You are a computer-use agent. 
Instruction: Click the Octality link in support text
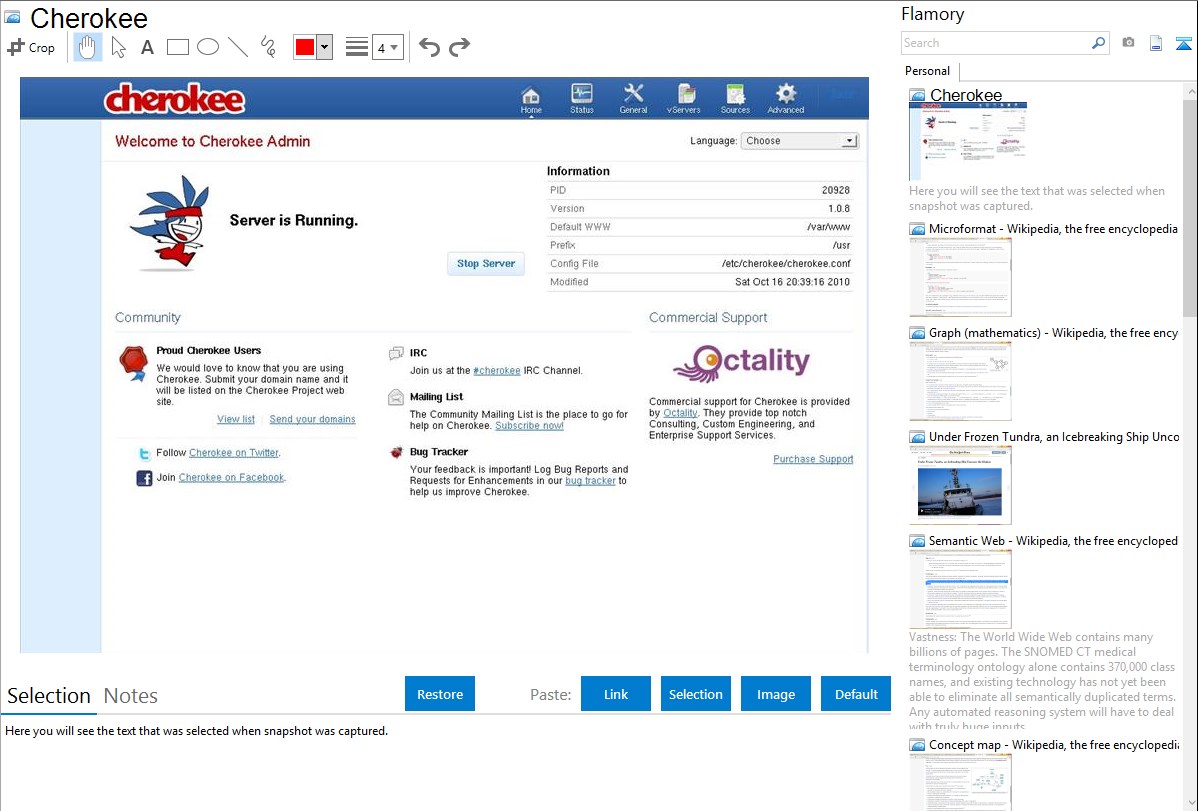coord(680,413)
